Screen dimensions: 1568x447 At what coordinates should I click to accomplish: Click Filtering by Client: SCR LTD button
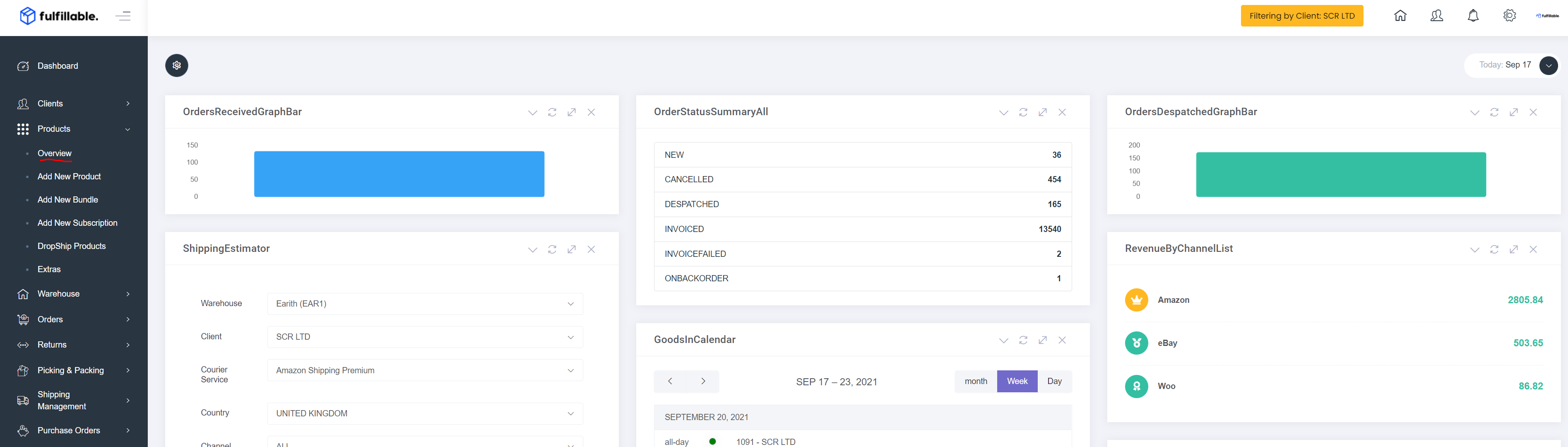tap(1302, 16)
